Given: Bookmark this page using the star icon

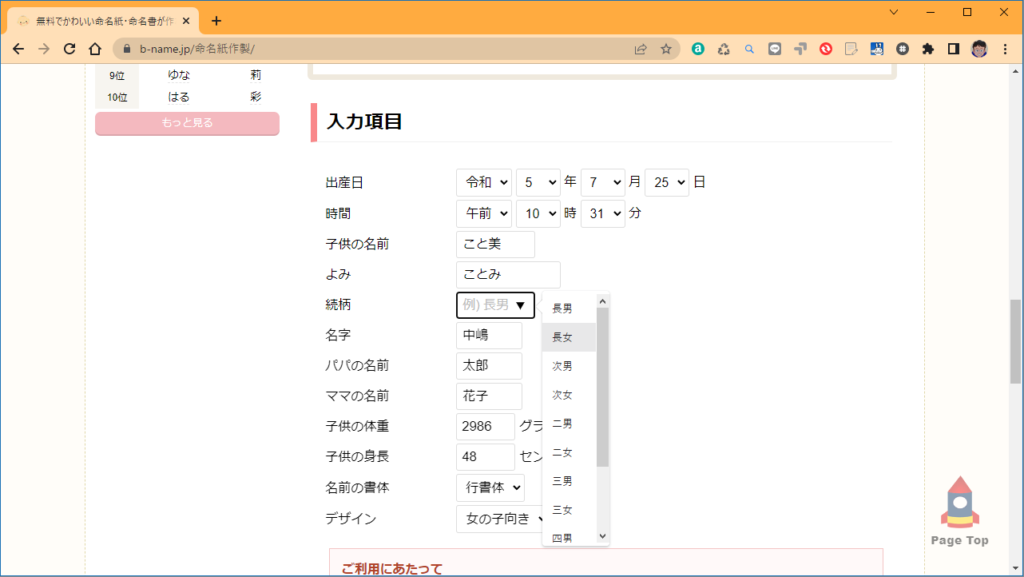Looking at the screenshot, I should click(x=665, y=48).
